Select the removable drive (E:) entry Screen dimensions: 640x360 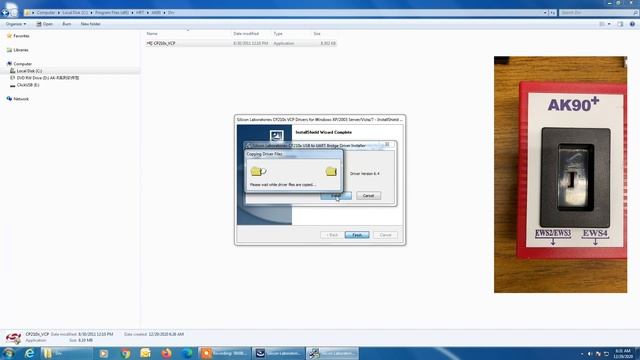click(28, 85)
